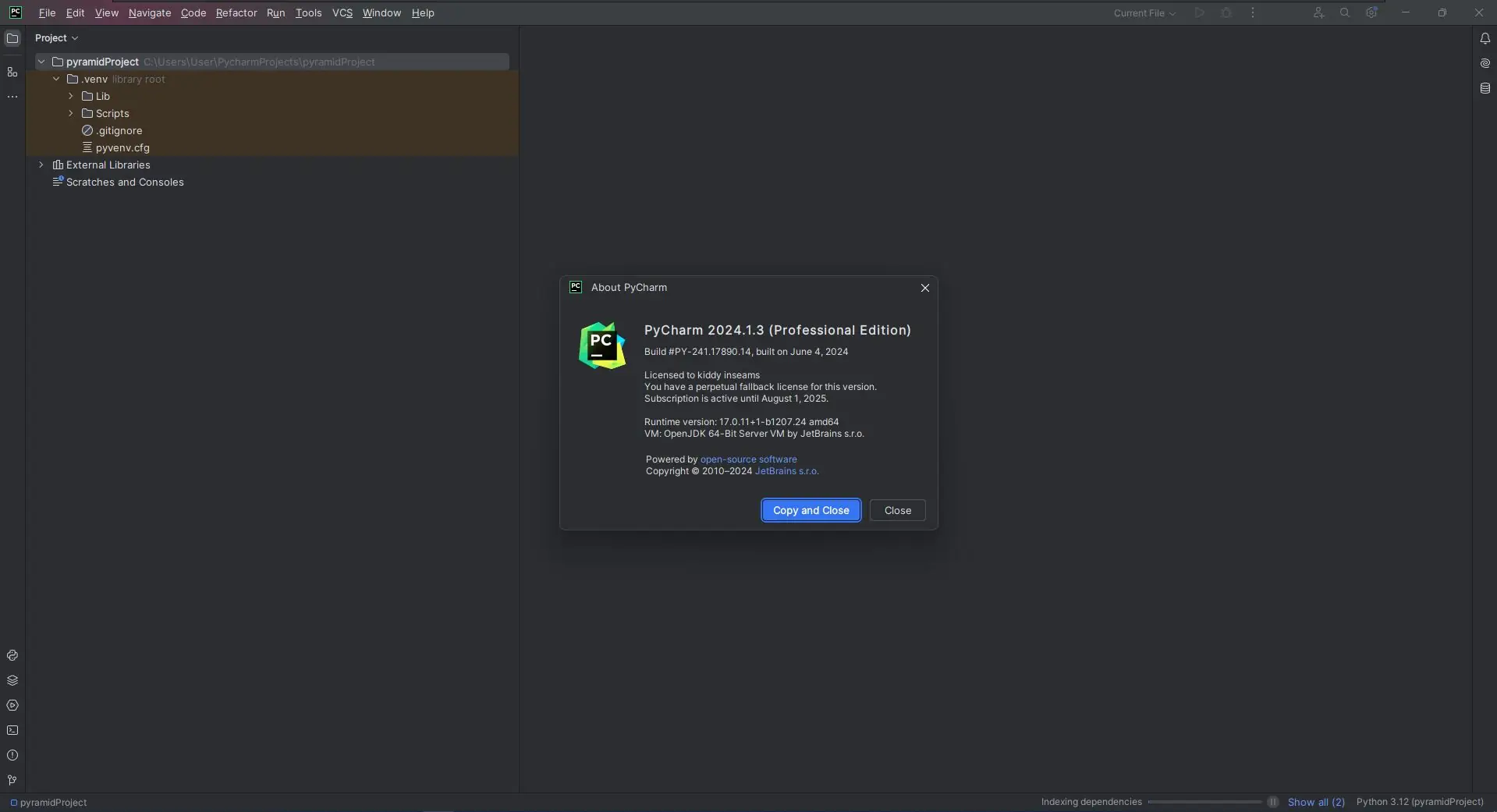The width and height of the screenshot is (1497, 812).
Task: Collapse the pyramidProject root node
Action: [41, 62]
